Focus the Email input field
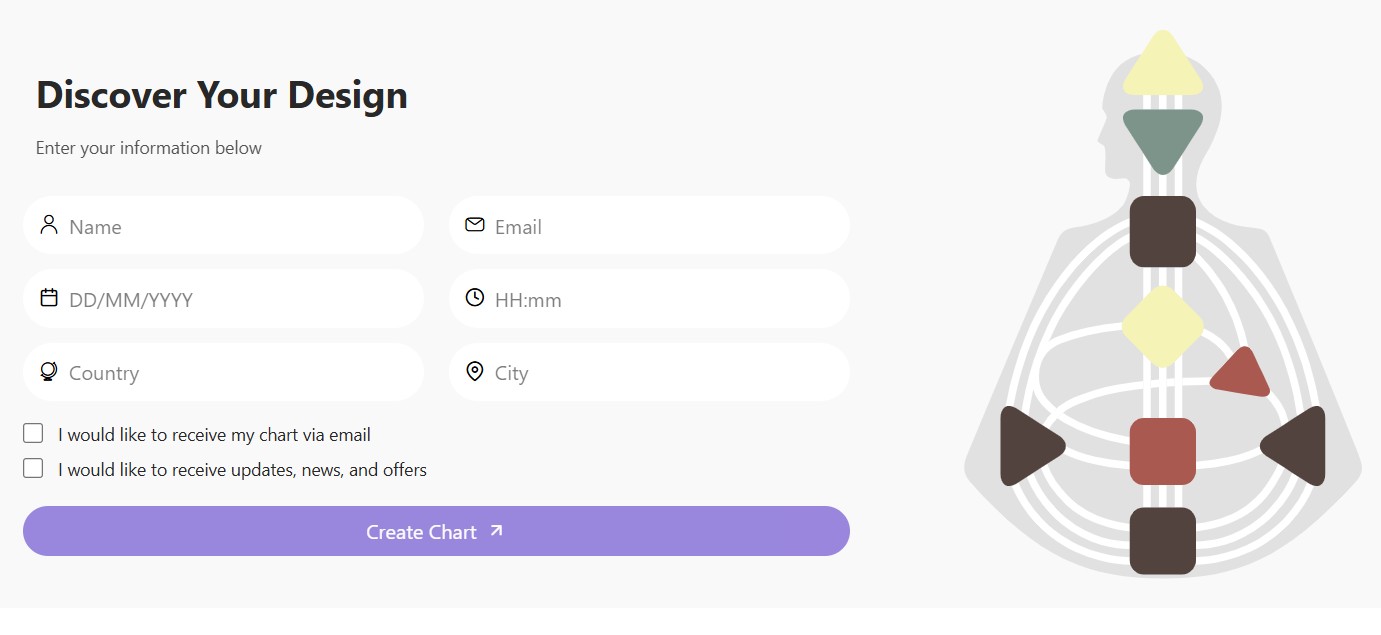Viewport: 1381px width, 635px height. click(665, 226)
